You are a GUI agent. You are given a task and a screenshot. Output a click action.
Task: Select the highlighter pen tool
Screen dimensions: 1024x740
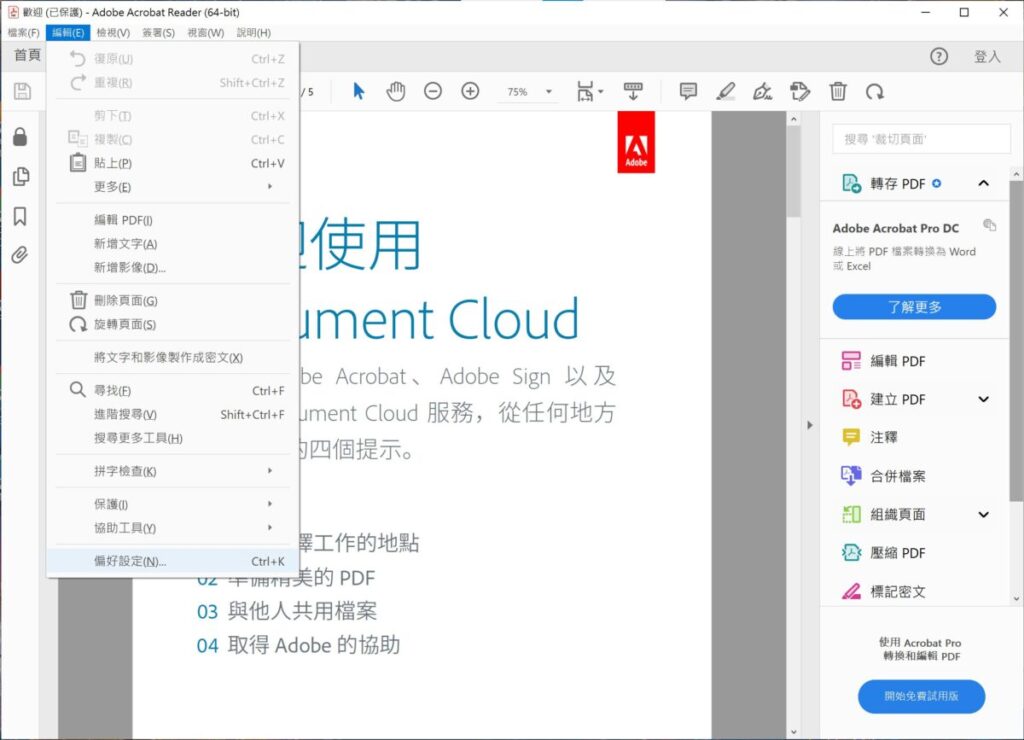coord(726,91)
